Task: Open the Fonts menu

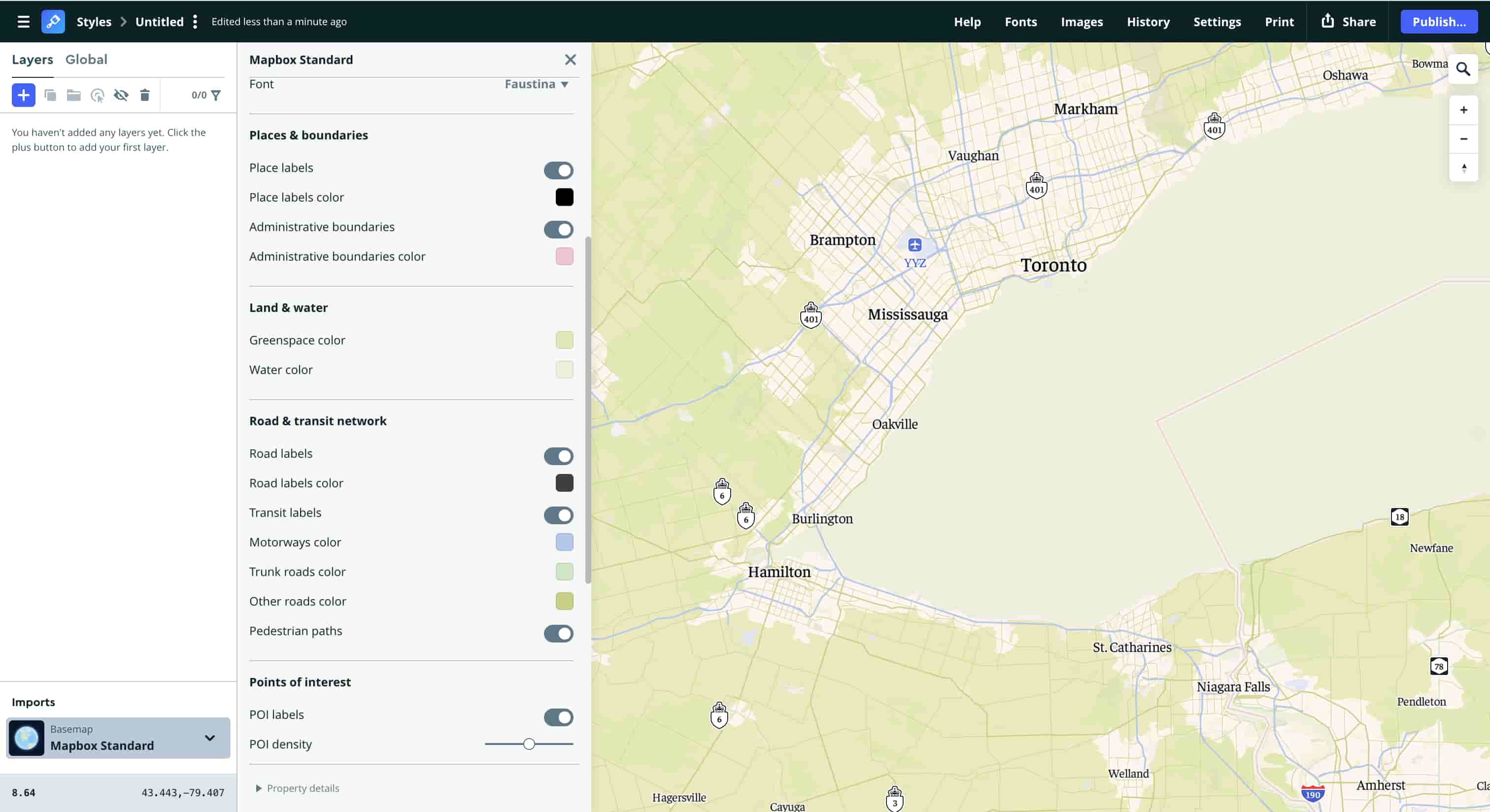Action: click(1021, 21)
